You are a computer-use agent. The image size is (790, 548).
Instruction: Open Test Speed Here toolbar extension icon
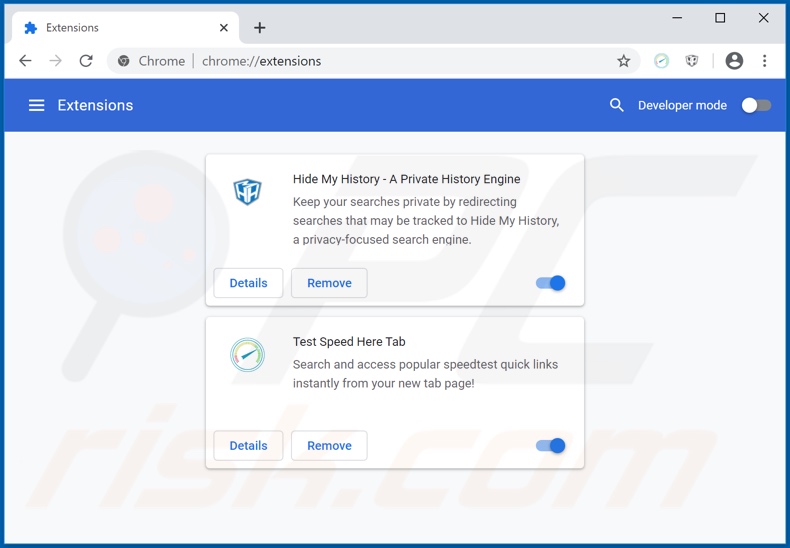(x=661, y=61)
